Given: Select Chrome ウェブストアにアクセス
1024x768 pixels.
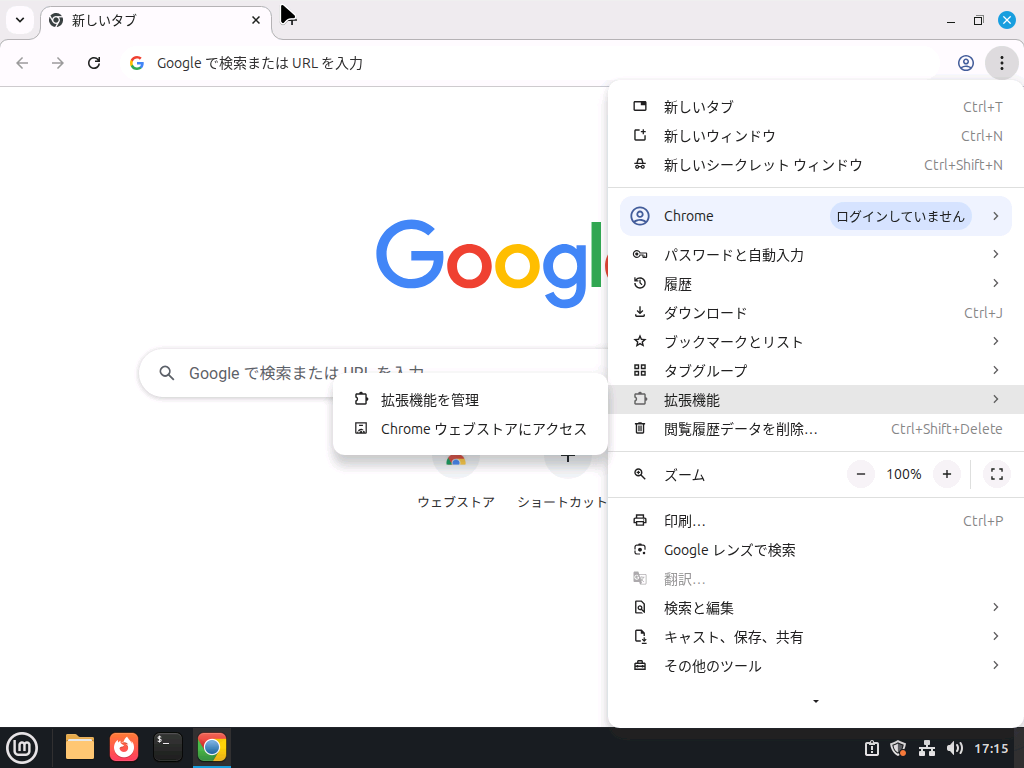Looking at the screenshot, I should point(483,428).
